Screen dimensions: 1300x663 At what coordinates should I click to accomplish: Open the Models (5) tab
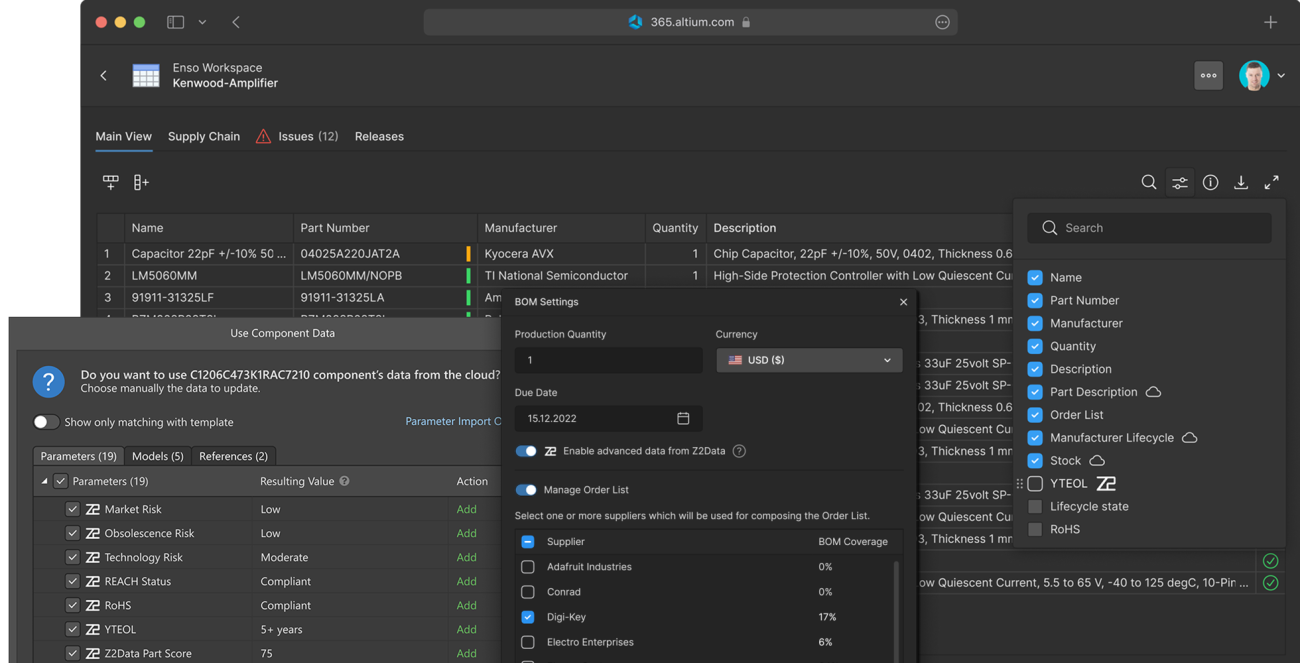[157, 455]
